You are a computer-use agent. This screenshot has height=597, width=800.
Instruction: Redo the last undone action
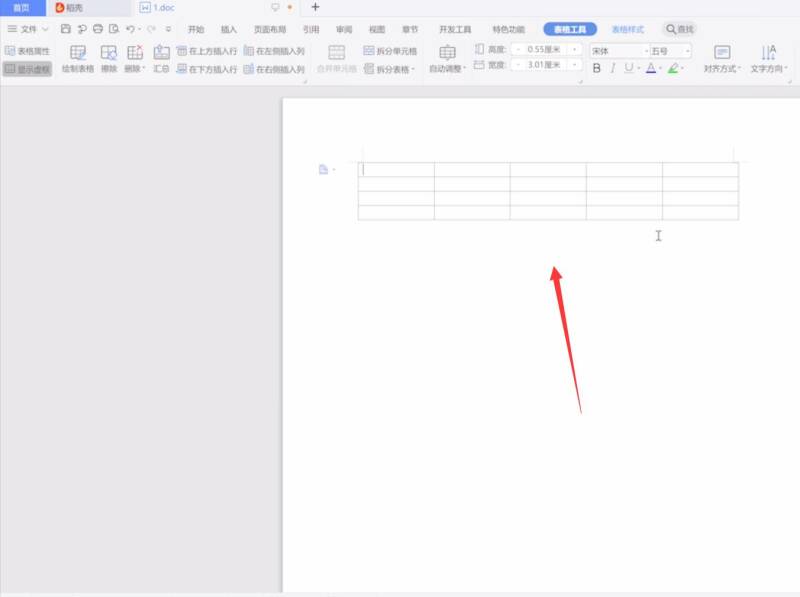click(151, 29)
